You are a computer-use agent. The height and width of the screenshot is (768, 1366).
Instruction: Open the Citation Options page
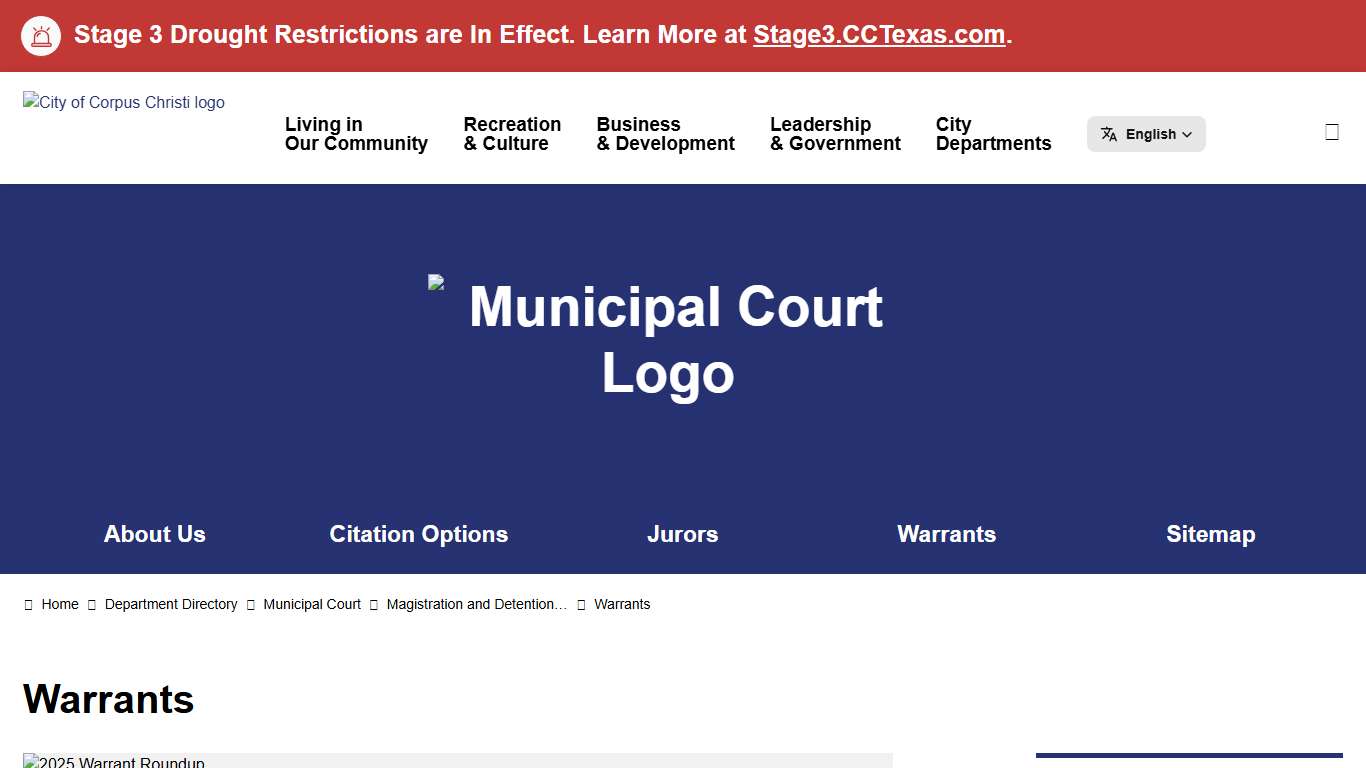[x=419, y=534]
